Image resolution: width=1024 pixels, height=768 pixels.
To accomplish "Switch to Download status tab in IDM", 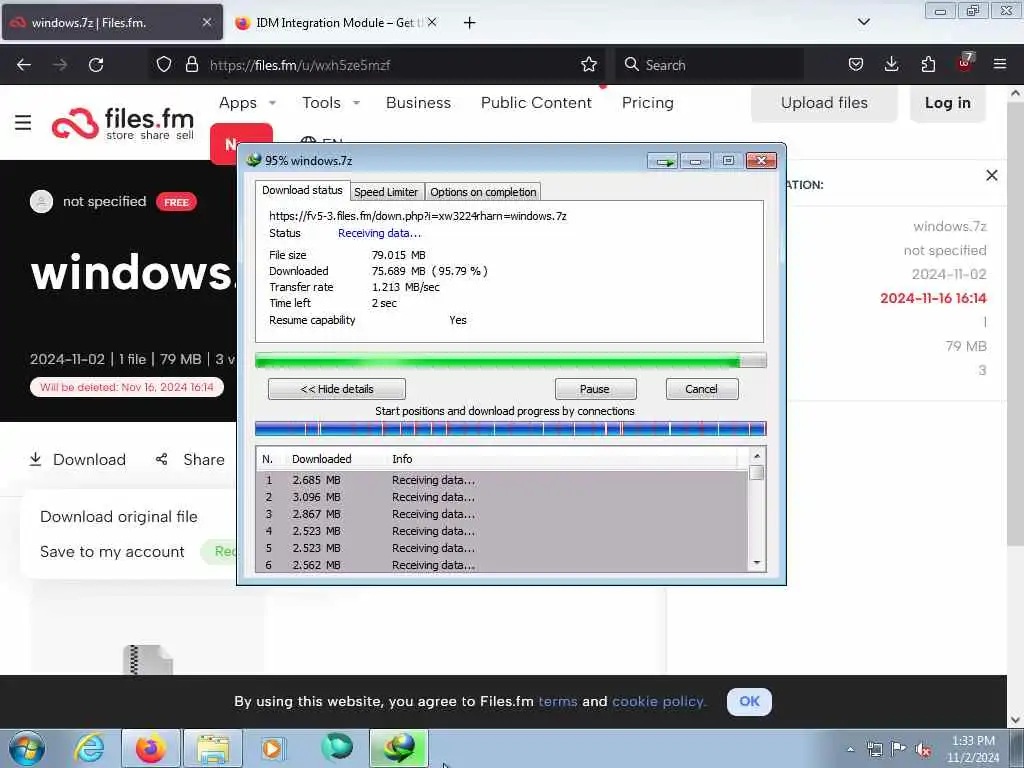I will 302,190.
